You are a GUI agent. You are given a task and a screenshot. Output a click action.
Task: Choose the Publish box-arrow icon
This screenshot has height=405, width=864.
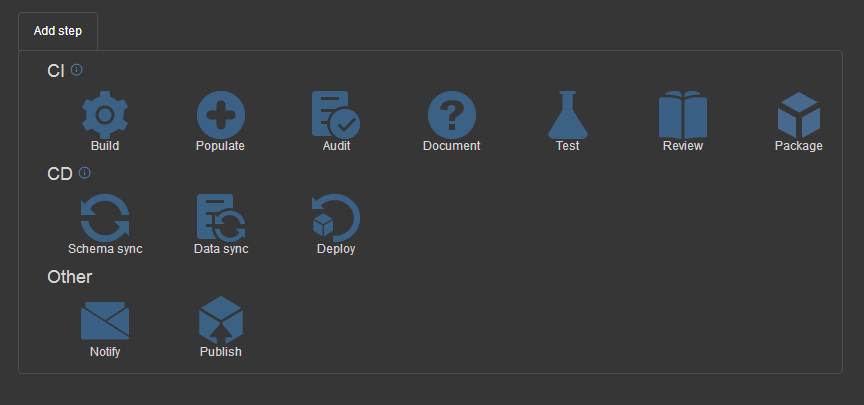(220, 320)
